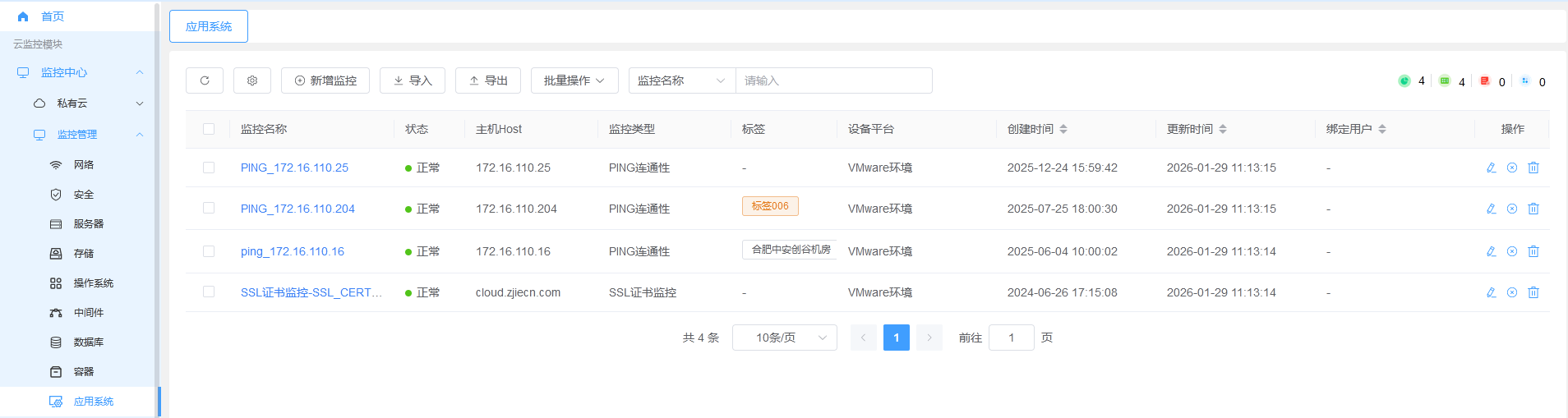This screenshot has height=418, width=1568.
Task: Open PING_172.16.110.25 monitor link
Action: pyautogui.click(x=294, y=168)
